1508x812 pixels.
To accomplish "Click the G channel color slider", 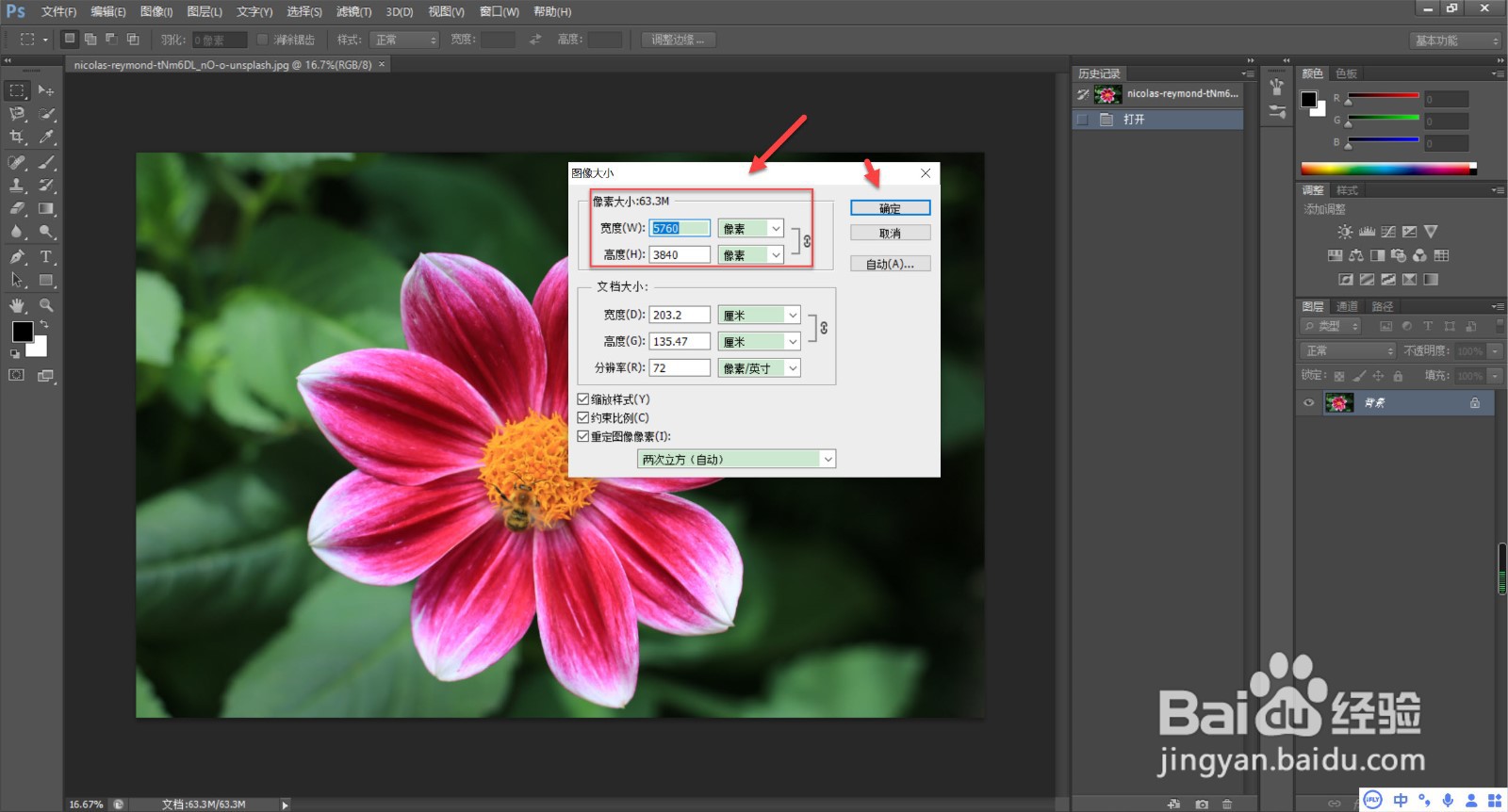I will [x=1383, y=119].
